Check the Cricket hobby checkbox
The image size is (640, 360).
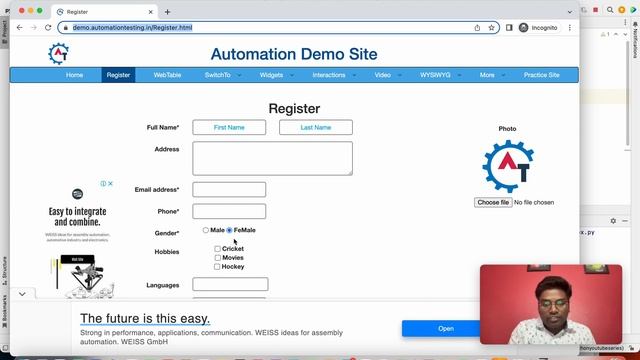[x=217, y=249]
